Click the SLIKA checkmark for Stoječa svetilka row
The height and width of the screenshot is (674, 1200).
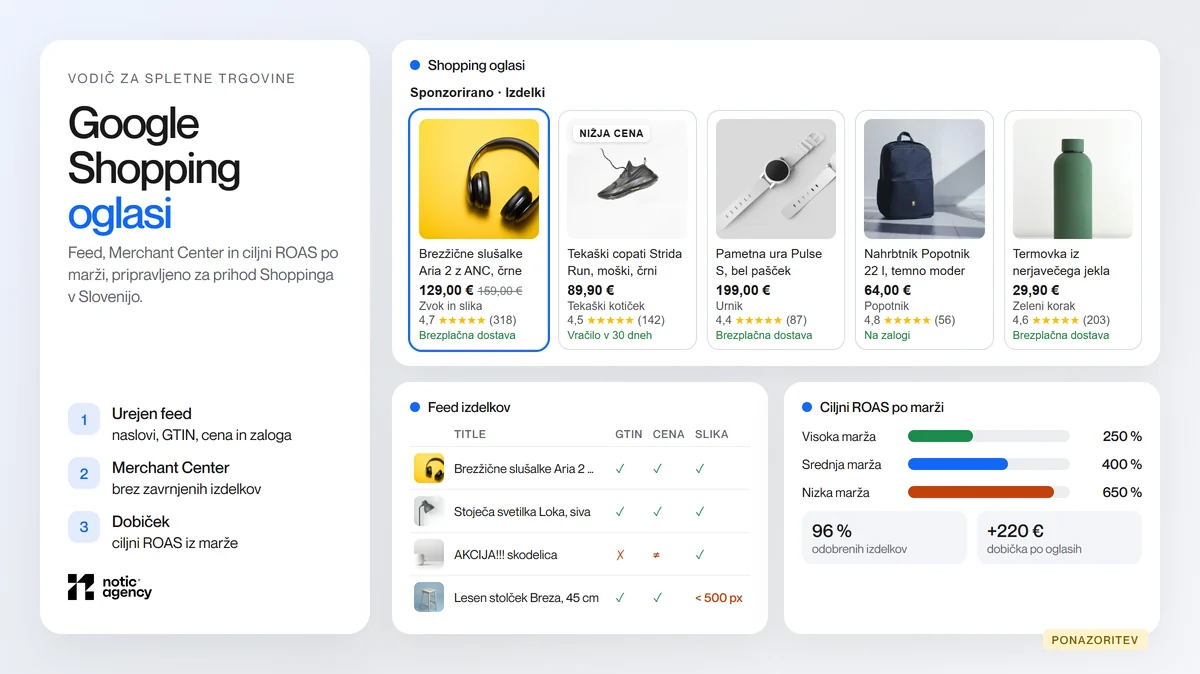(700, 511)
